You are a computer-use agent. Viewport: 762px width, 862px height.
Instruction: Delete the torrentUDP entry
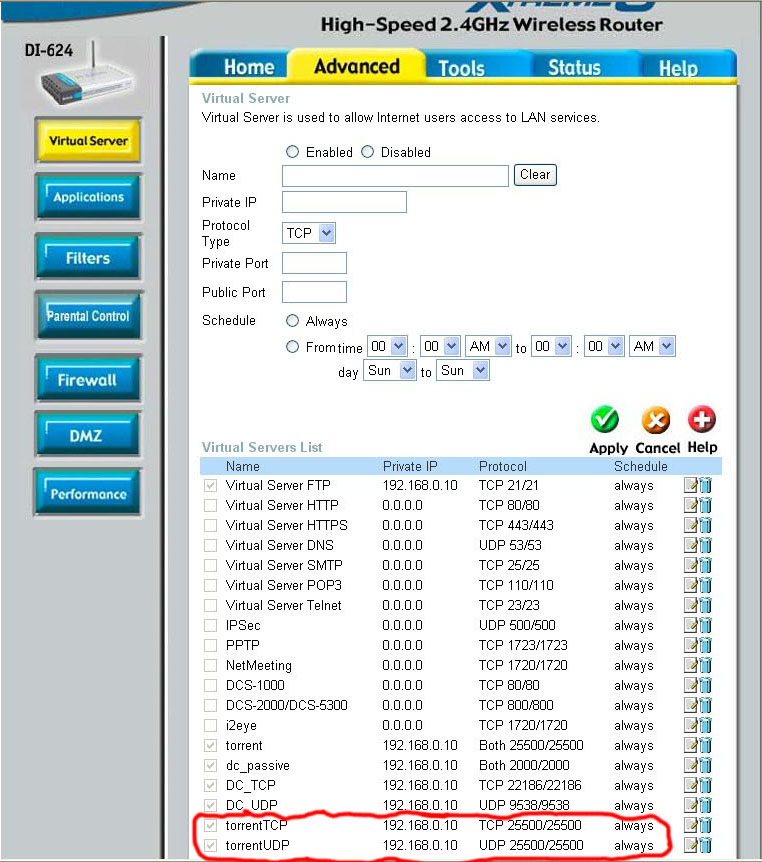click(x=705, y=846)
